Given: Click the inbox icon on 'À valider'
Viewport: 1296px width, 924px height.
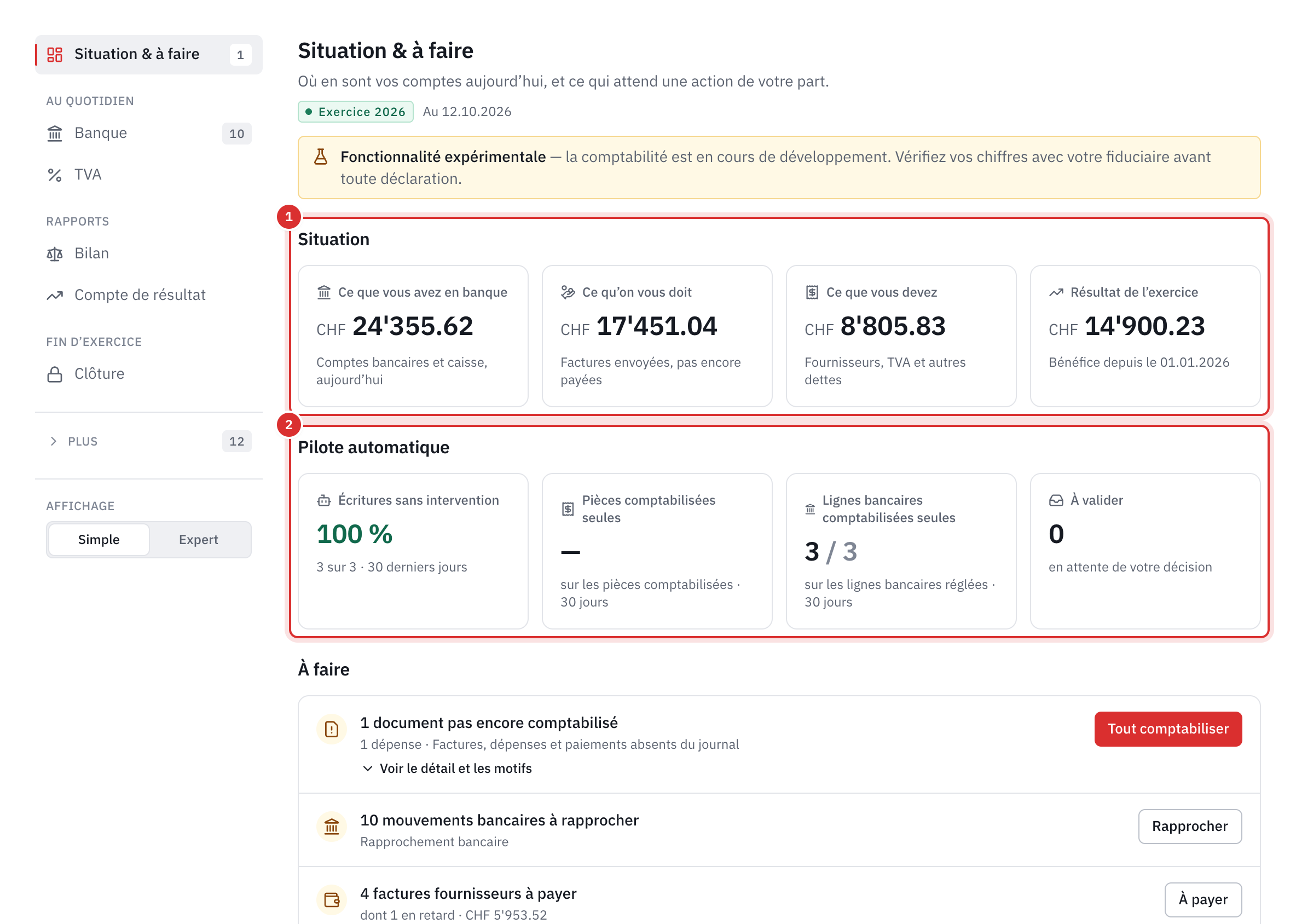Looking at the screenshot, I should click(x=1056, y=501).
